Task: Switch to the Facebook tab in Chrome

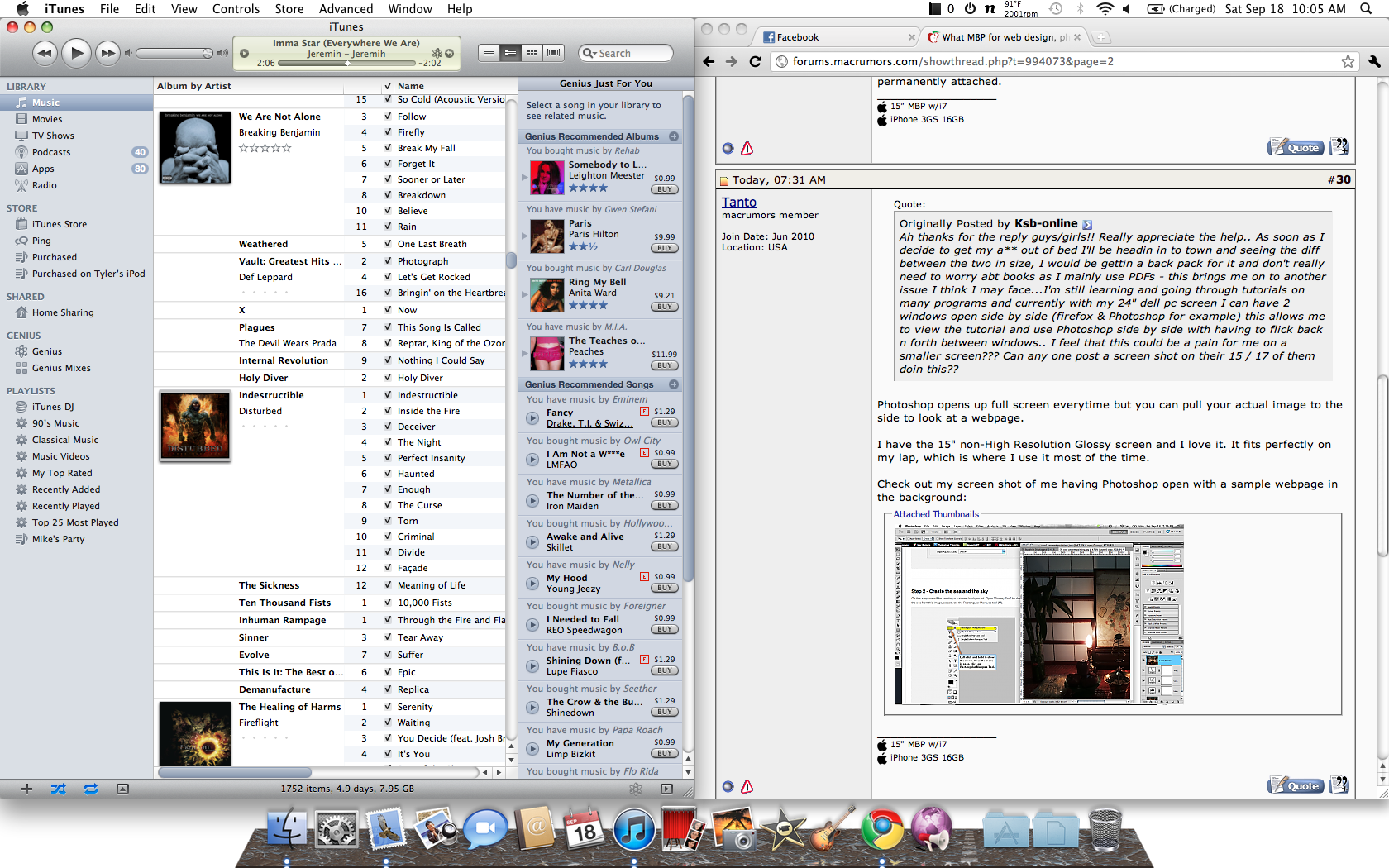Action: (838, 37)
